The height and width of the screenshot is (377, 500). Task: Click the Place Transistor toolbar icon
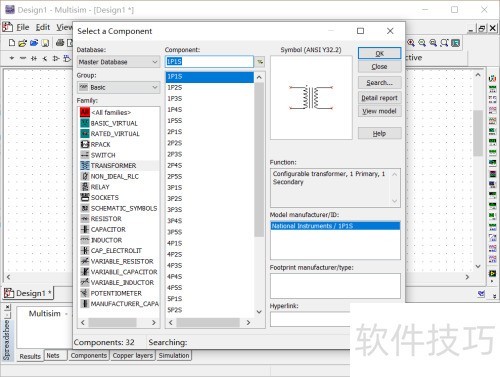pyautogui.click(x=45, y=58)
